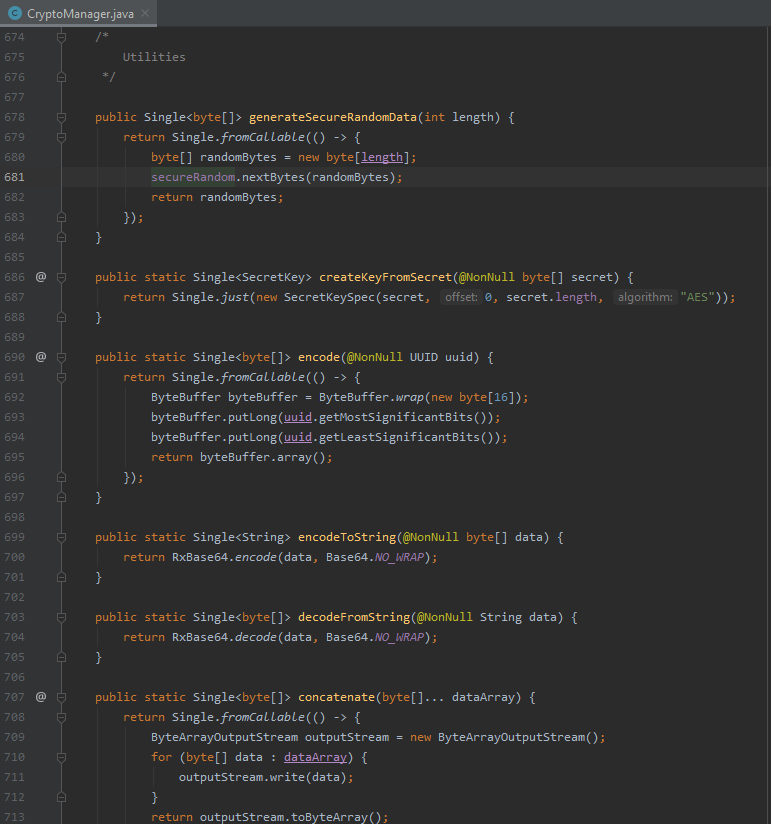Click the Java class icon on CryptoManager.java tab
Screen dimensions: 771x824
(15, 13)
